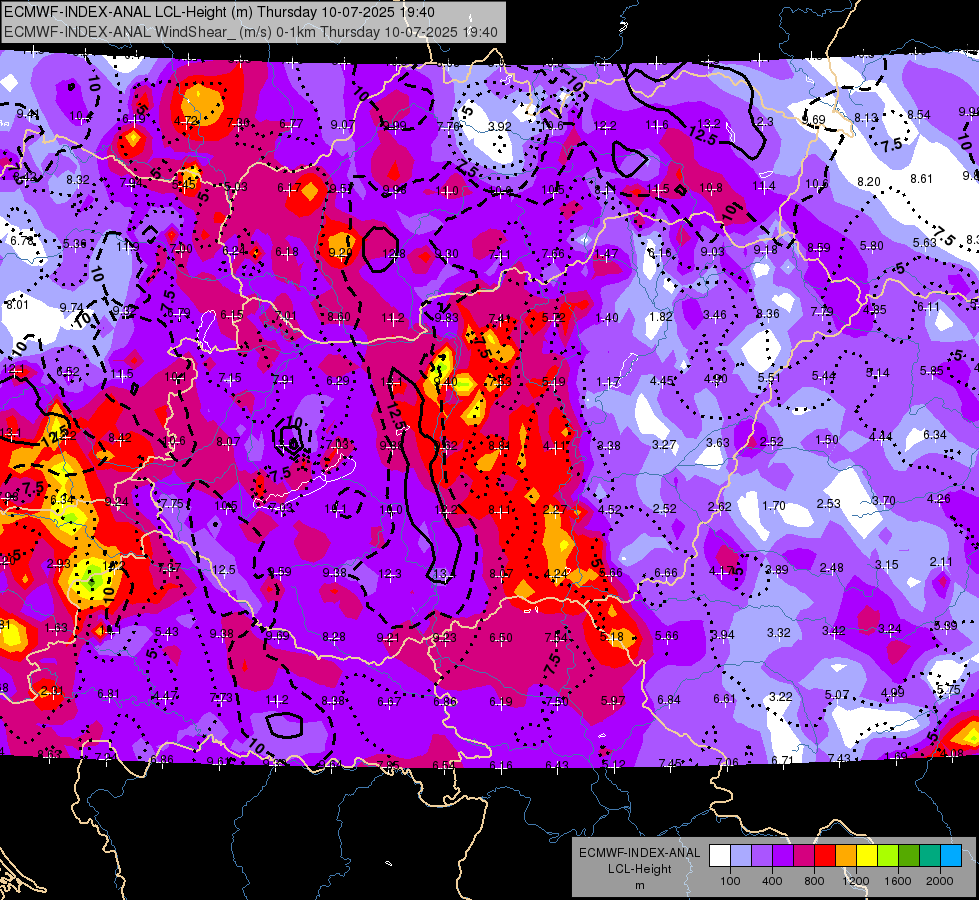Click the grid point value 5.18
The image size is (979, 900).
point(611,636)
